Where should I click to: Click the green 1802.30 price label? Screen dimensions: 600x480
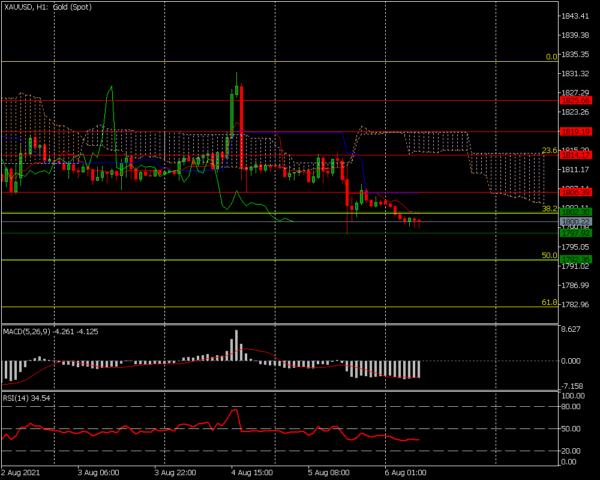(x=576, y=212)
